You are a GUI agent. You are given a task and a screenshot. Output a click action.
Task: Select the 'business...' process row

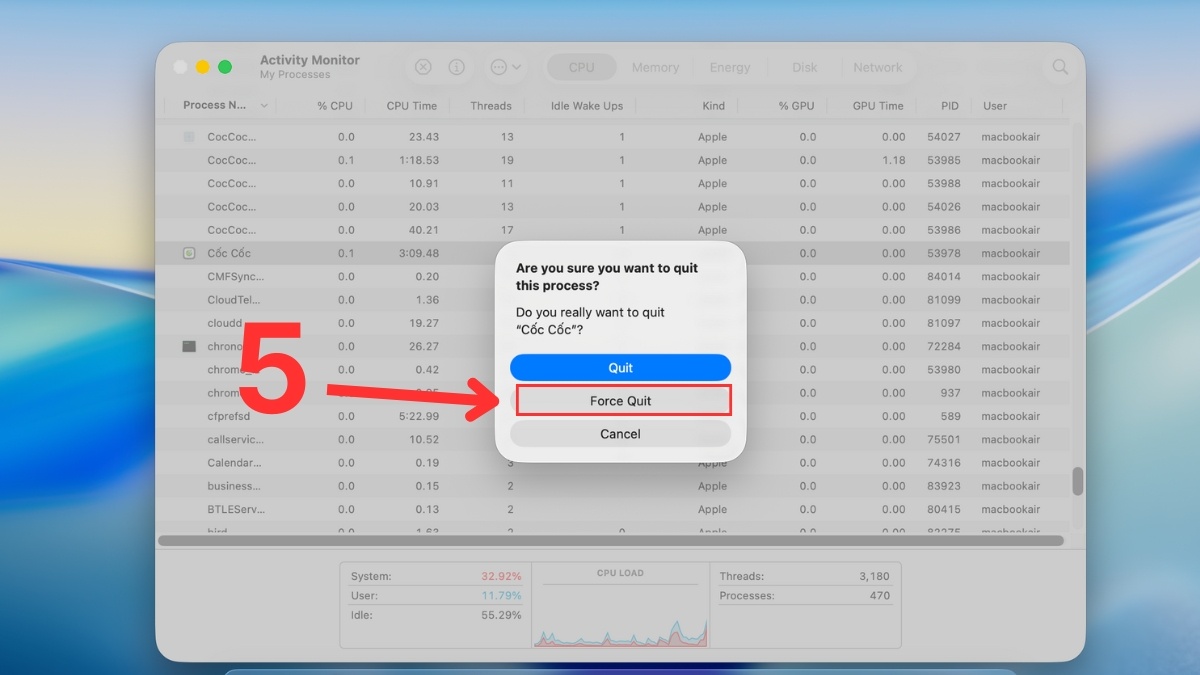pyautogui.click(x=612, y=486)
